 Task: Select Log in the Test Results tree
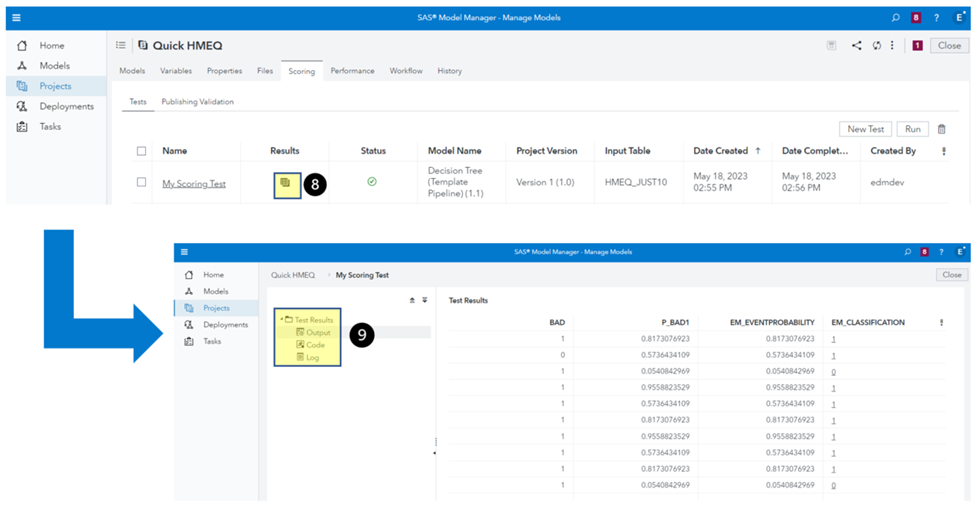(x=313, y=356)
